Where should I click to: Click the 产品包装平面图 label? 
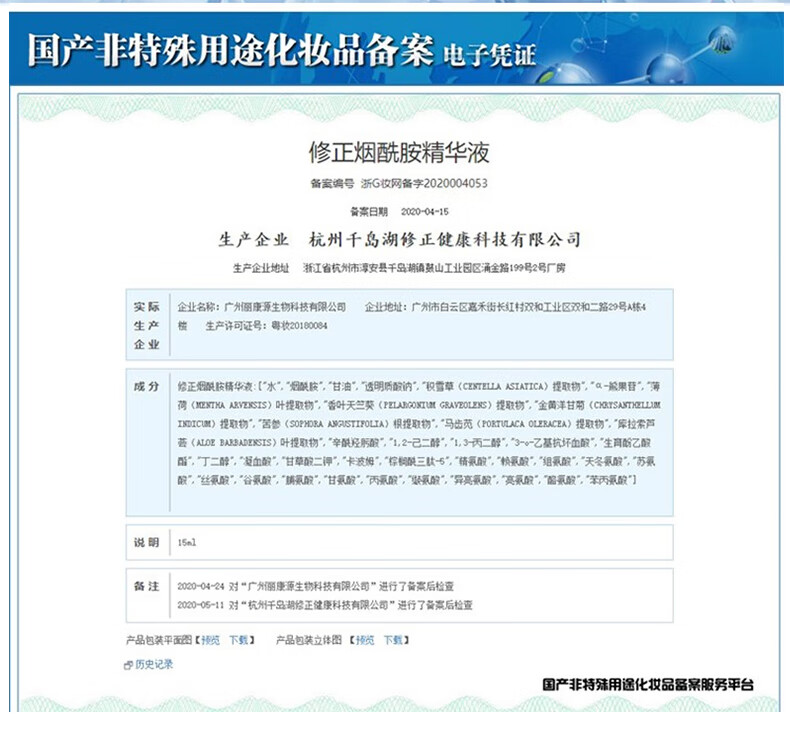click(x=159, y=640)
